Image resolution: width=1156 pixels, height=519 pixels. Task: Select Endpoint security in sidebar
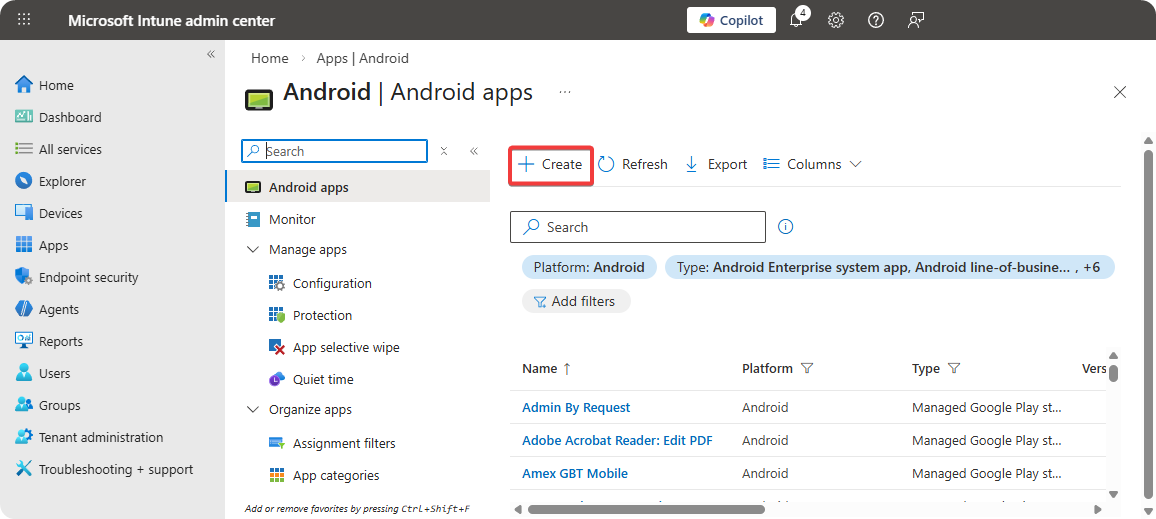88,277
